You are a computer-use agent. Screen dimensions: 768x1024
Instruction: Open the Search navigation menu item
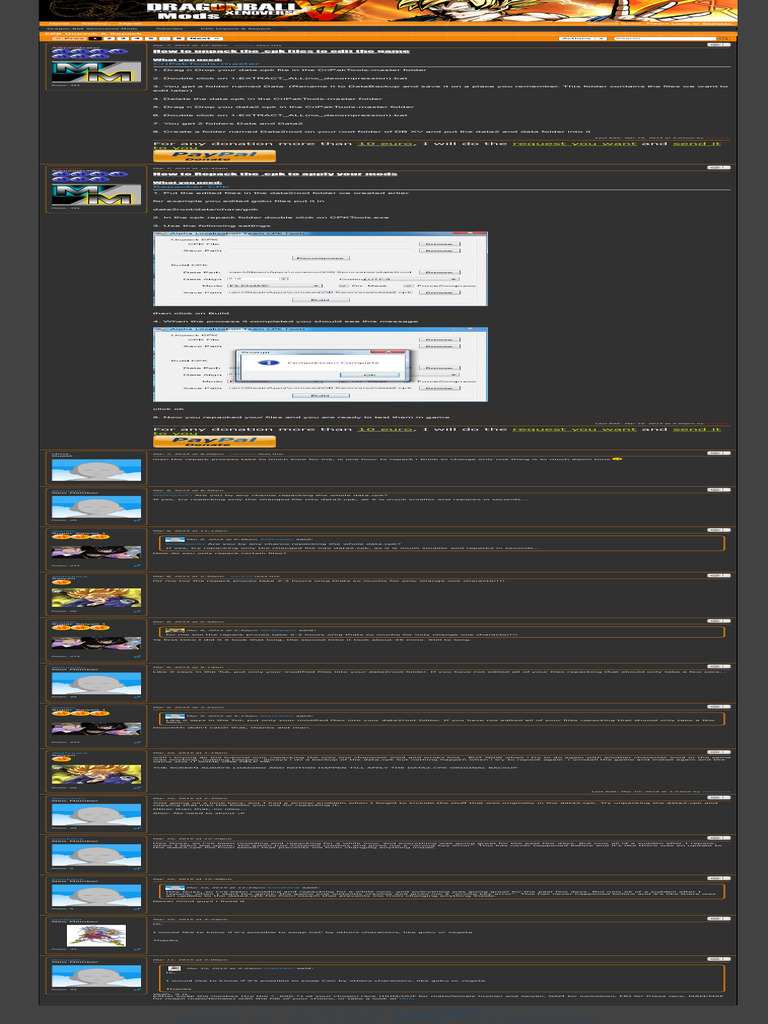tap(130, 24)
